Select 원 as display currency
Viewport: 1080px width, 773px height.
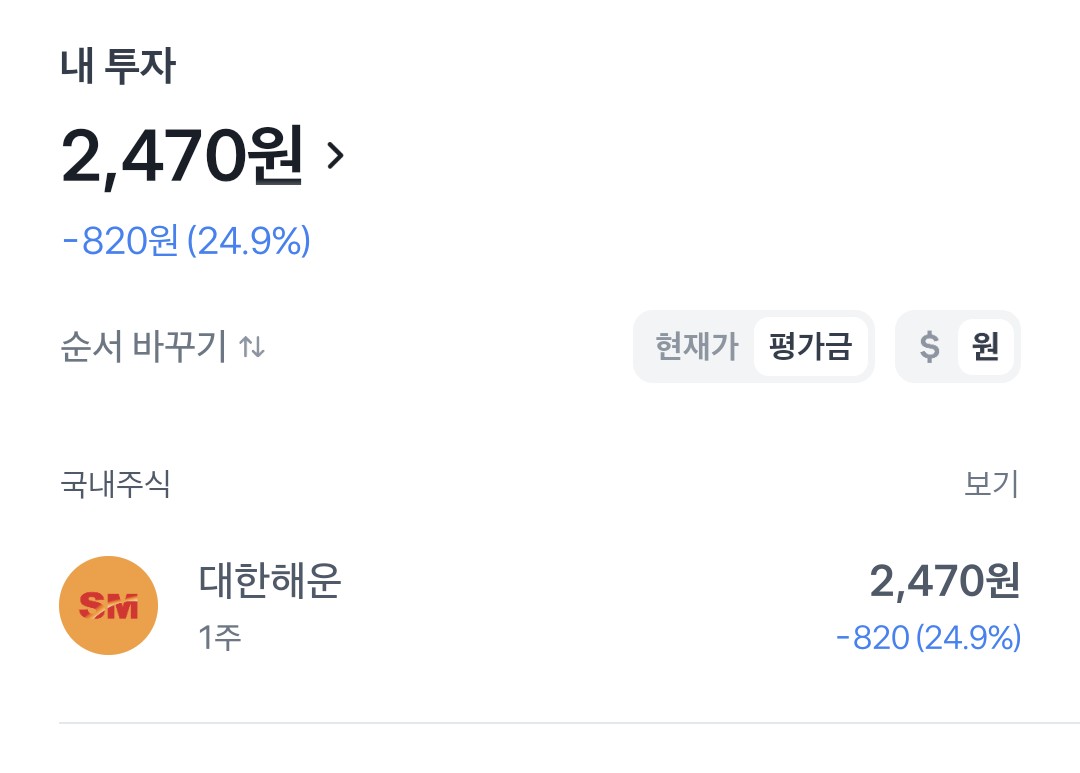click(986, 347)
